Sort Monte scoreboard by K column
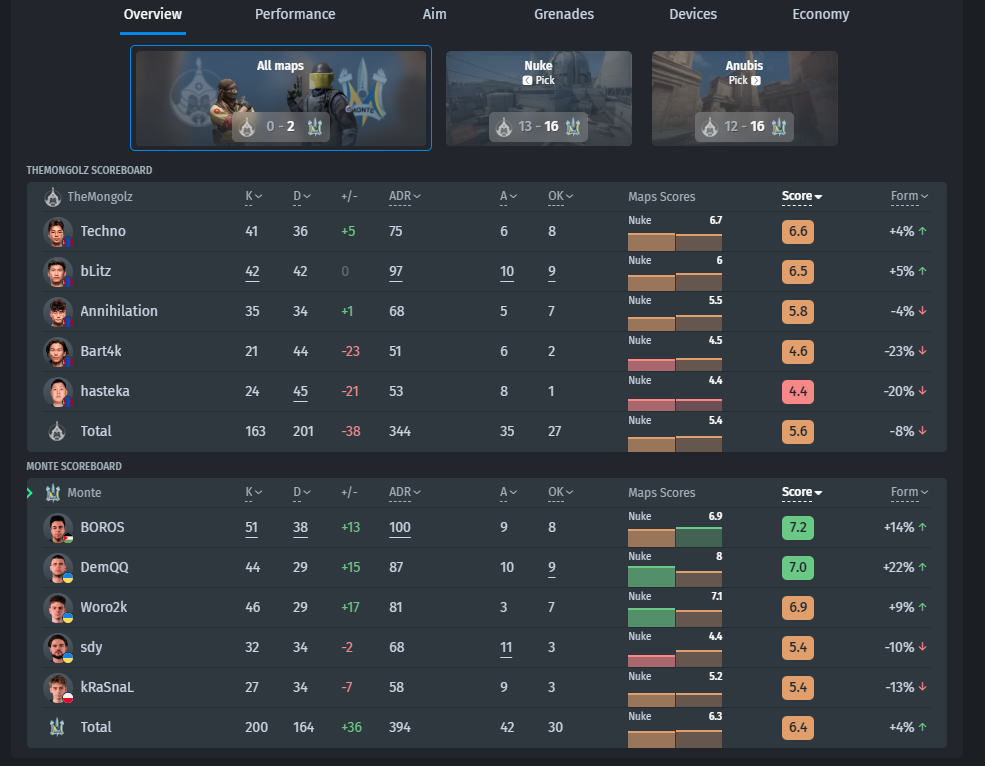The height and width of the screenshot is (766, 985). (253, 493)
